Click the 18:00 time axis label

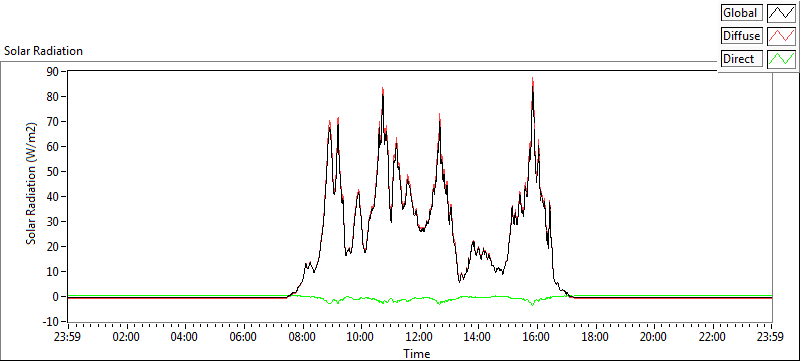coord(595,337)
